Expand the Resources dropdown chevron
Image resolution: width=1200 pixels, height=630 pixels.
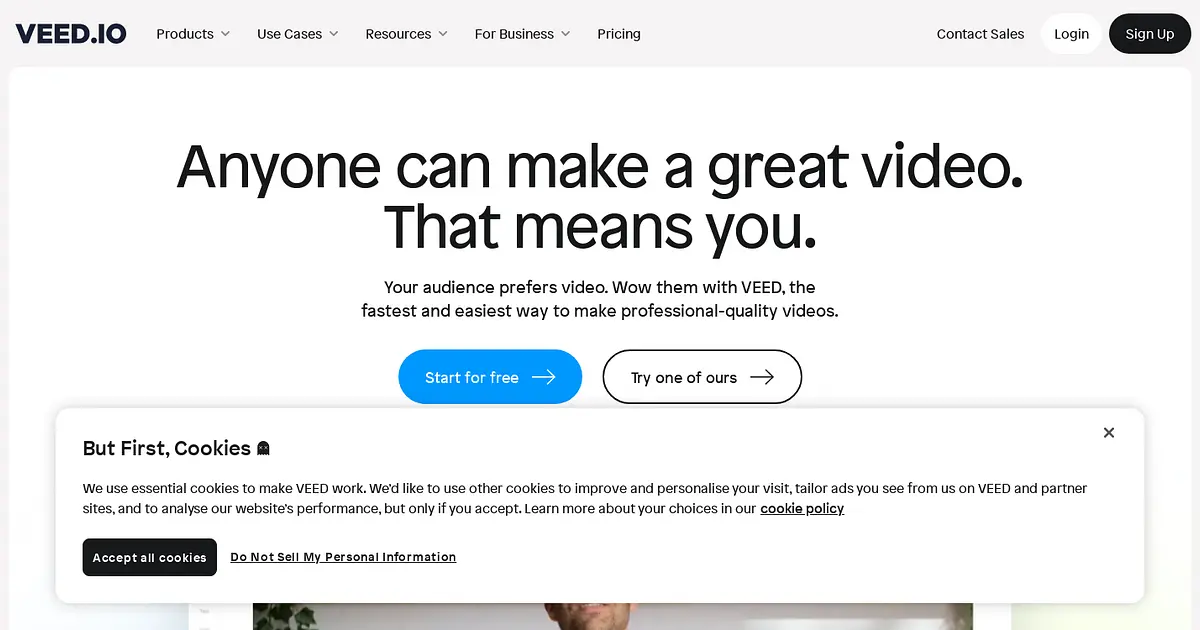(x=443, y=34)
